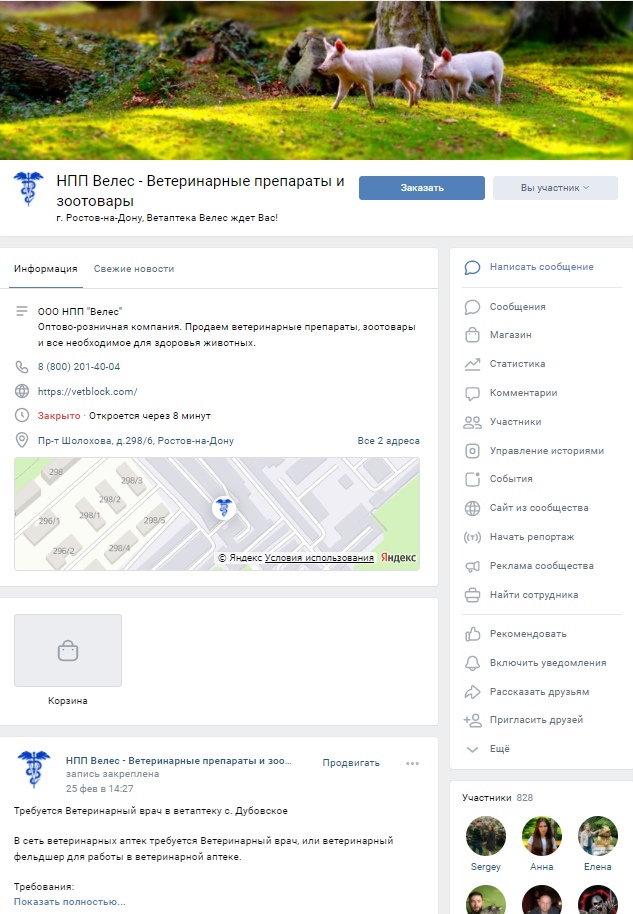Open Реклама сообщества menu item
The height and width of the screenshot is (914, 633).
coord(541,566)
